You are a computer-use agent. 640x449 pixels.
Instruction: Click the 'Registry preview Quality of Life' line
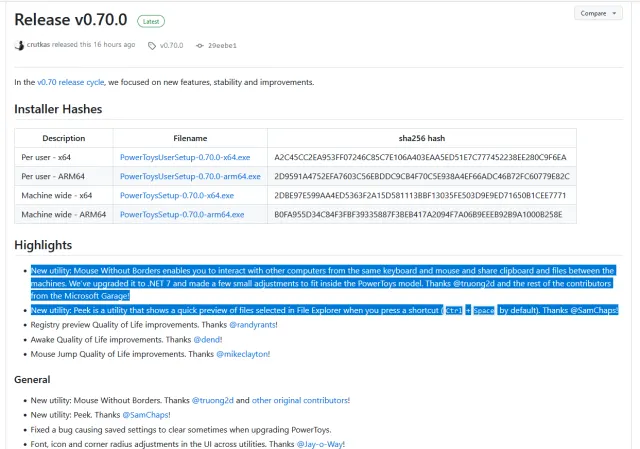click(x=154, y=325)
